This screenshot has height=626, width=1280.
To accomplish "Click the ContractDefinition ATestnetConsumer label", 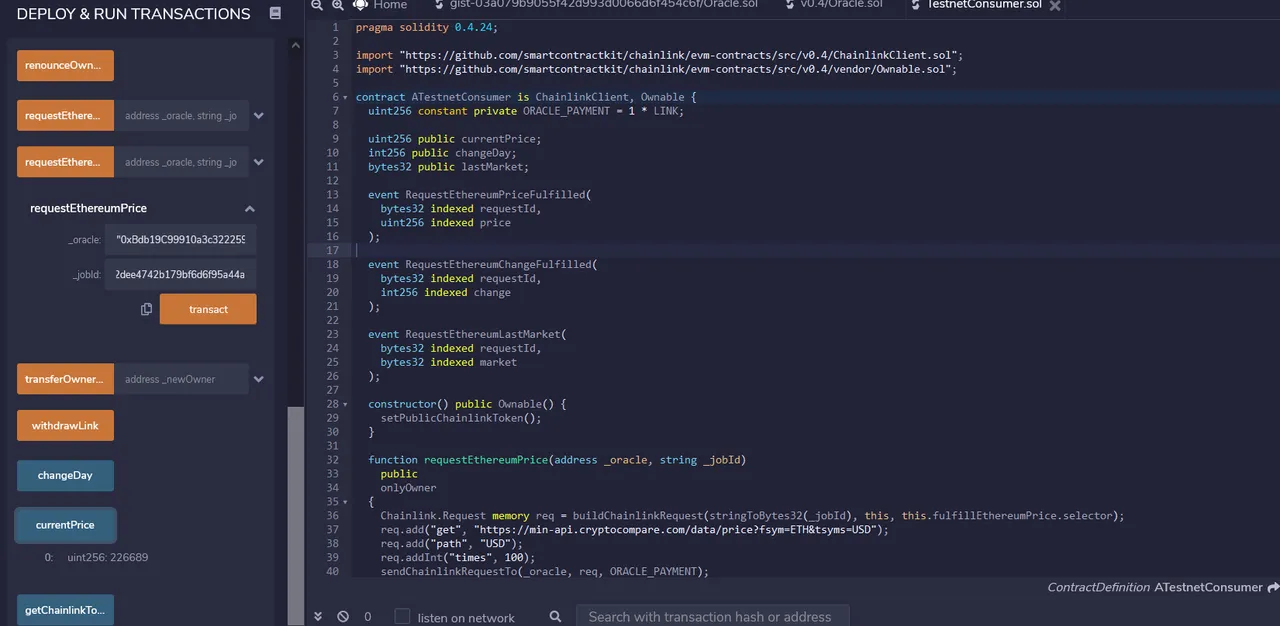I will tap(1155, 588).
